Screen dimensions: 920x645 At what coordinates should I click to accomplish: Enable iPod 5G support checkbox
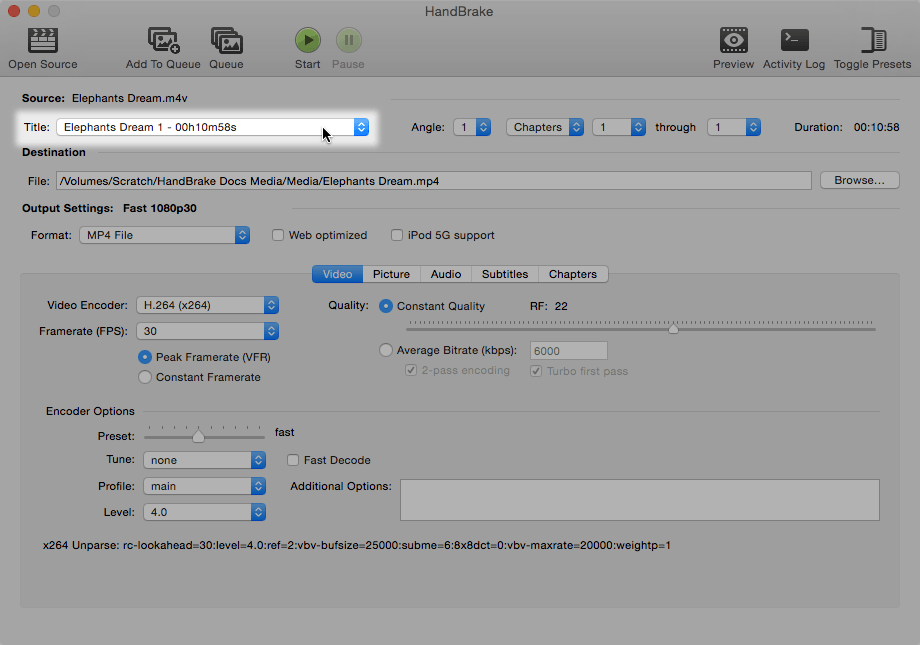coord(398,235)
